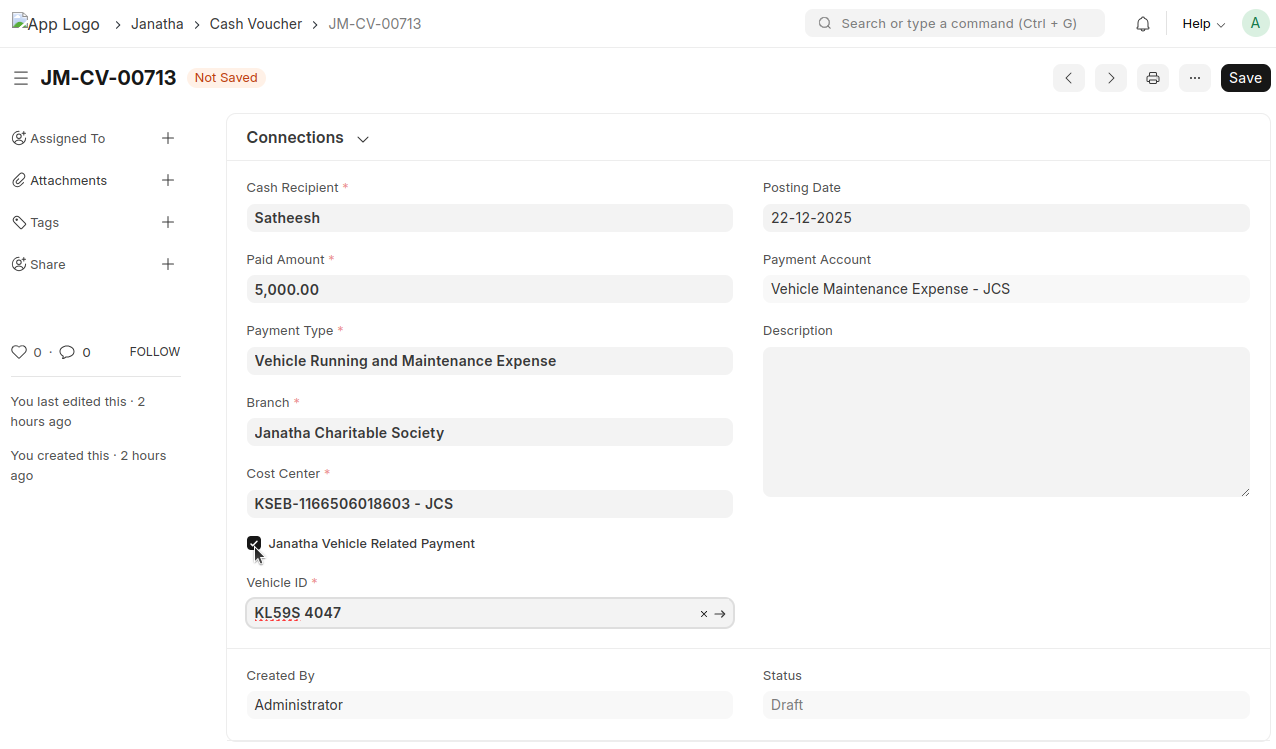Open the Help dropdown menu
The height and width of the screenshot is (749, 1276).
tap(1203, 24)
